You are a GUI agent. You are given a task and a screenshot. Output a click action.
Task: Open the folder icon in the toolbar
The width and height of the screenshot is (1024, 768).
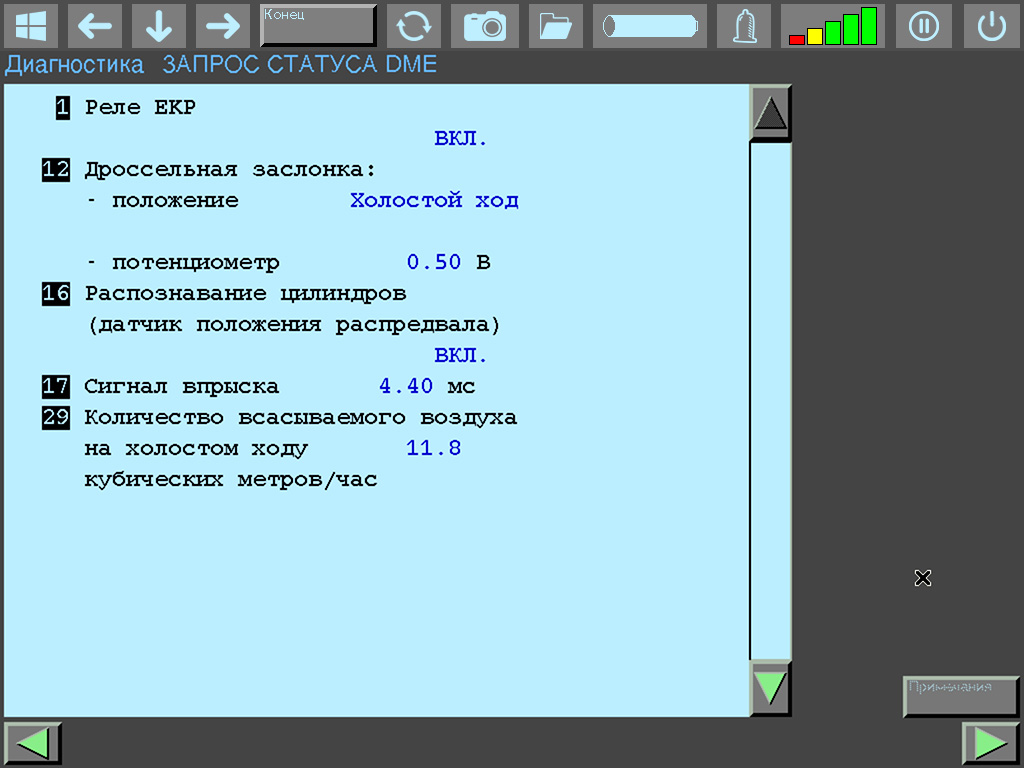click(x=555, y=26)
